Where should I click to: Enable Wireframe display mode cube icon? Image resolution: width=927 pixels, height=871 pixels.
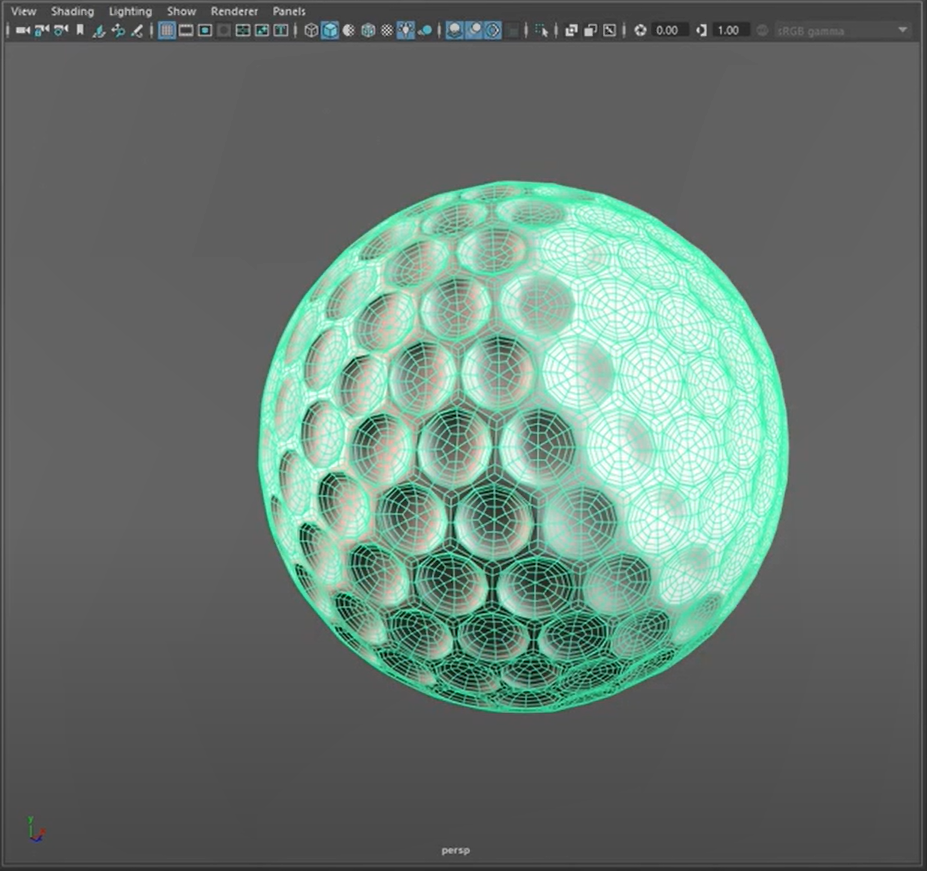tap(311, 31)
